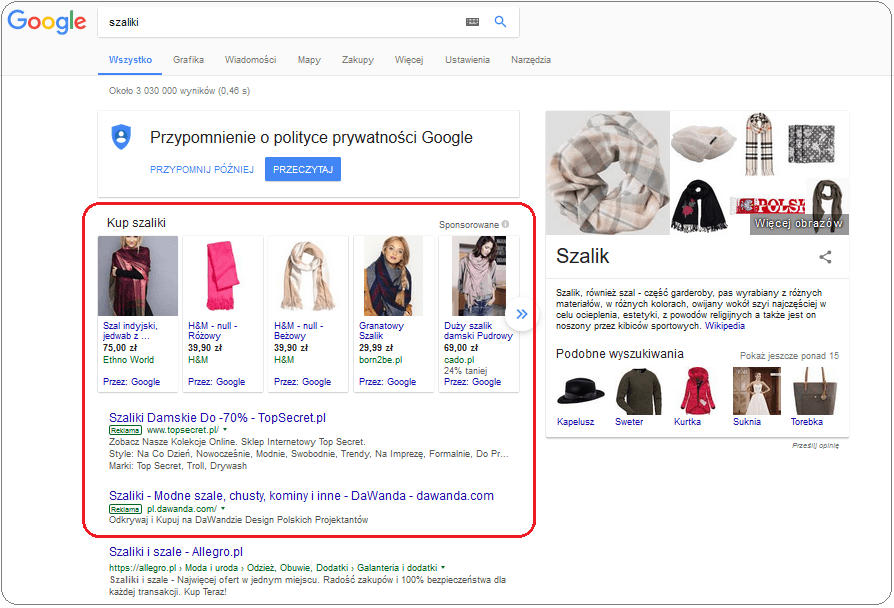This screenshot has width=894, height=608.
Task: Share the Szalik knowledge panel
Action: point(825,257)
